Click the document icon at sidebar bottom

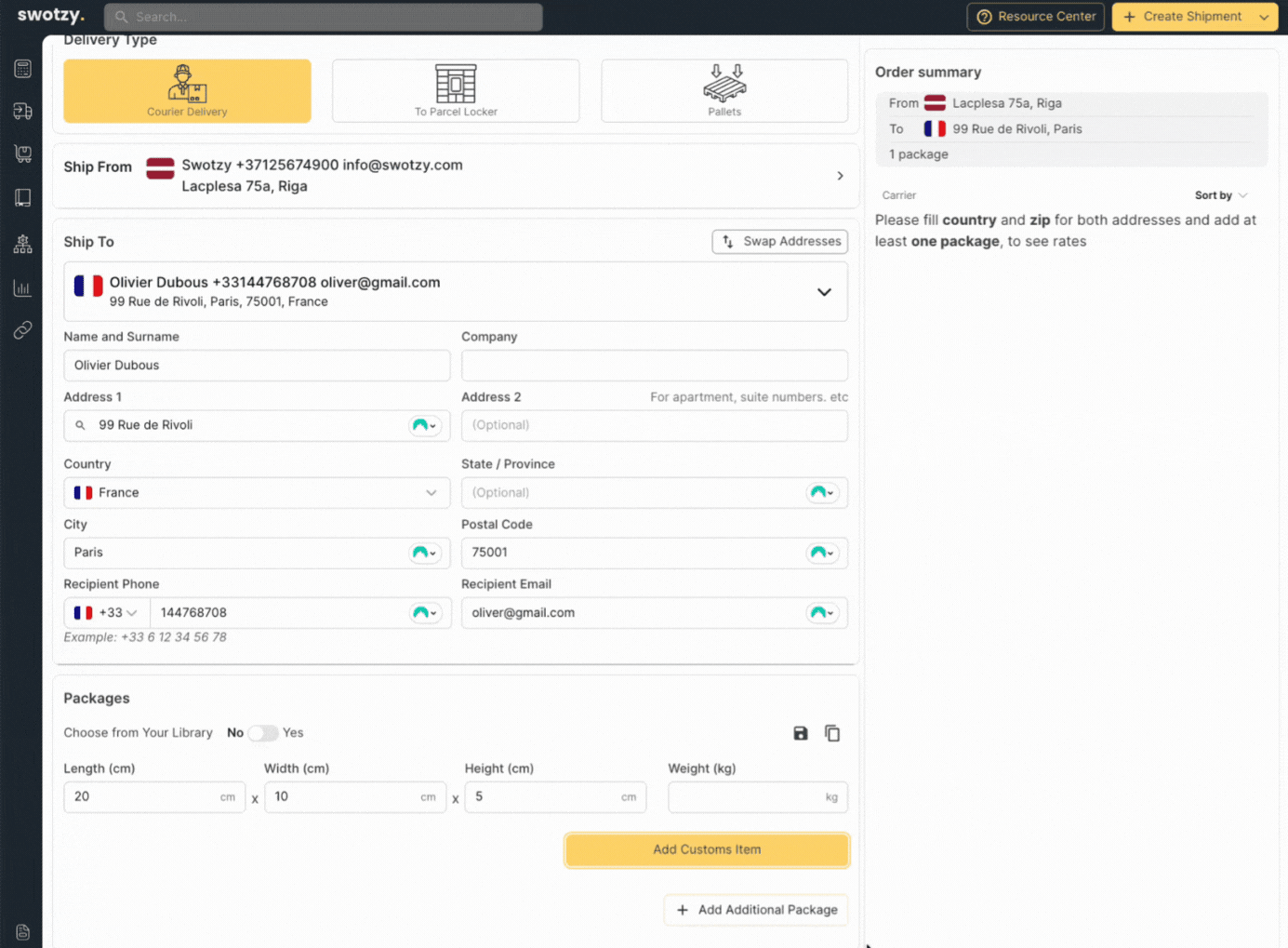(22, 931)
